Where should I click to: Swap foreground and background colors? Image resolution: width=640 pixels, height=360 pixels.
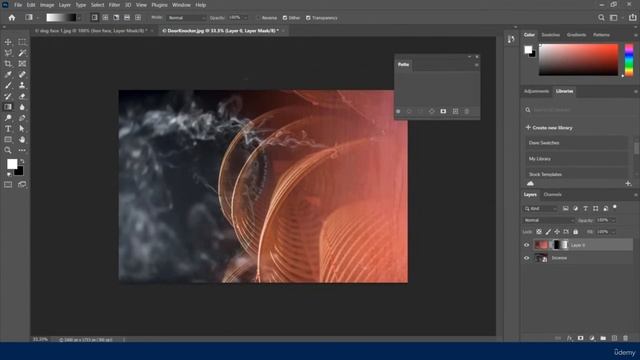pos(22,162)
